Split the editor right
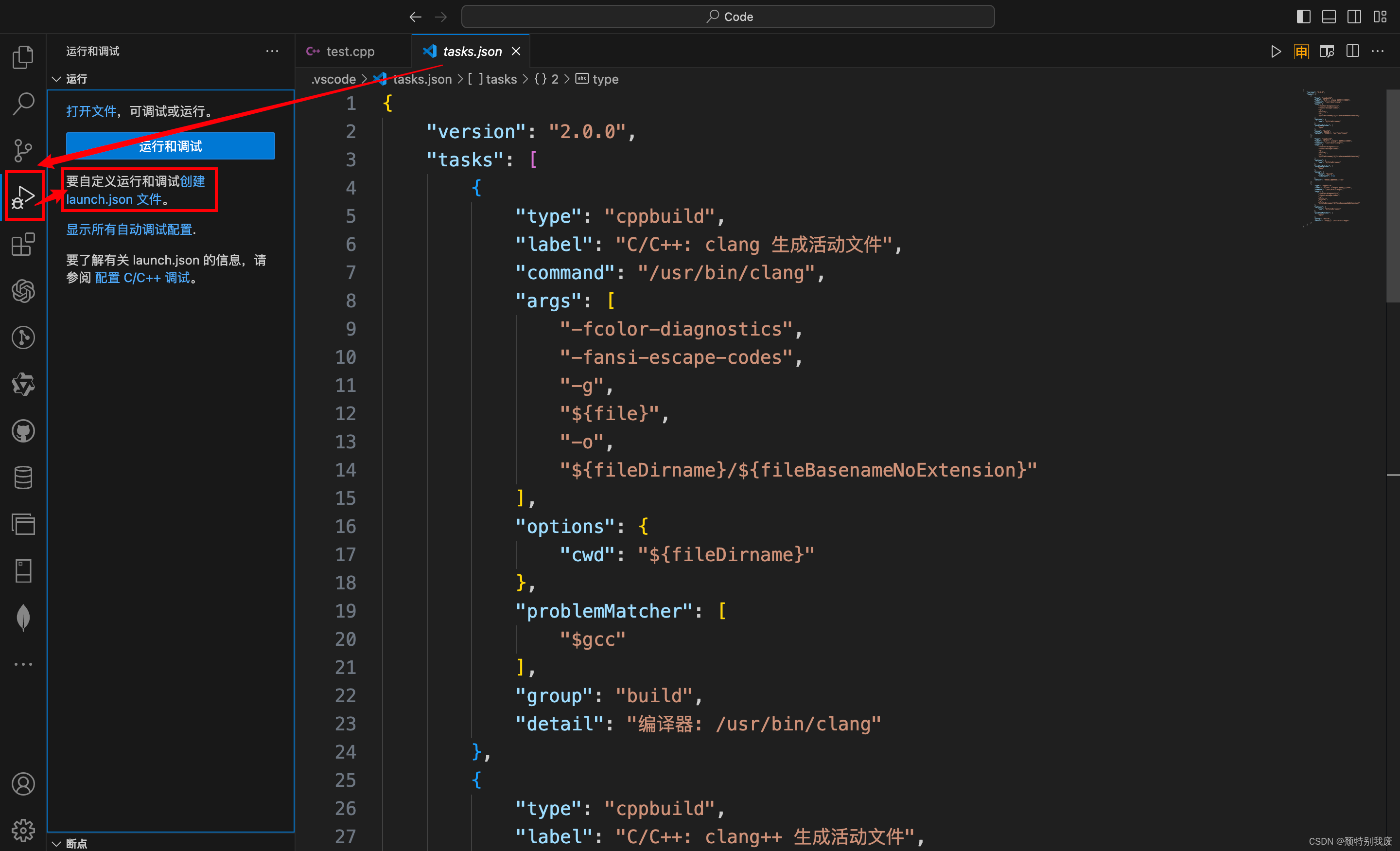The image size is (1400, 851). pyautogui.click(x=1353, y=51)
